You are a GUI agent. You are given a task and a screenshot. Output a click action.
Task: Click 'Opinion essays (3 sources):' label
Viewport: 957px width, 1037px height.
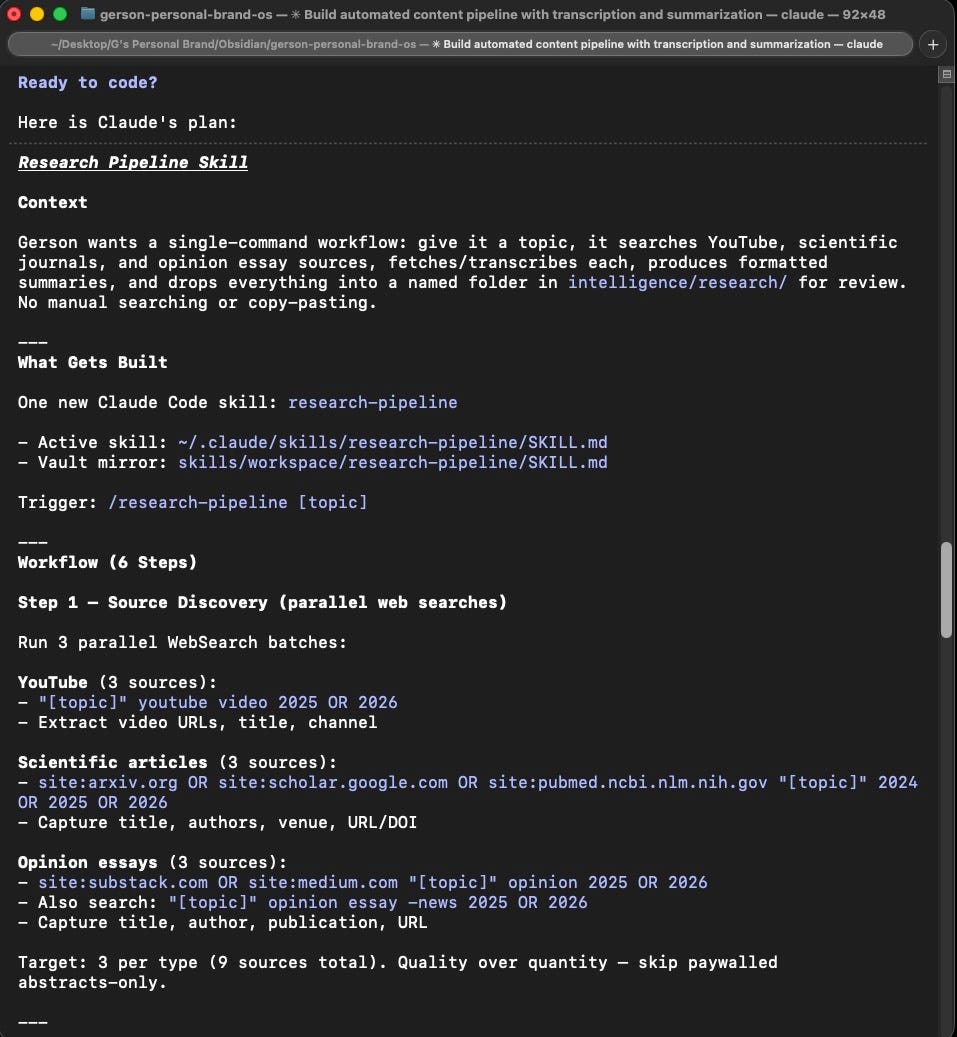[x=152, y=862]
